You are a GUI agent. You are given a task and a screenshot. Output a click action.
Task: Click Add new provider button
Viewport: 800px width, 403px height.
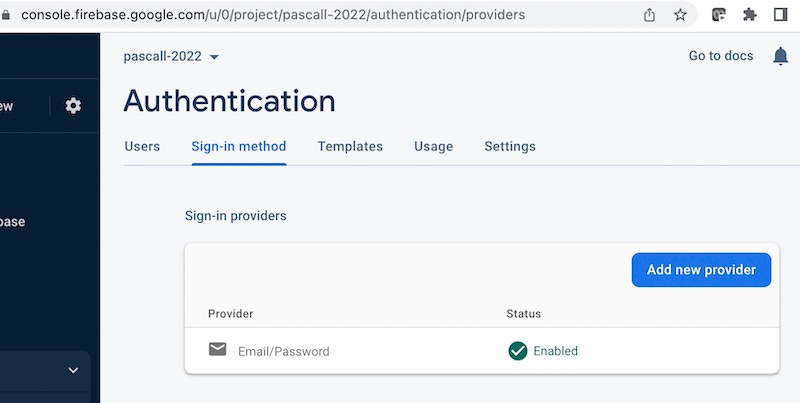[x=701, y=270]
